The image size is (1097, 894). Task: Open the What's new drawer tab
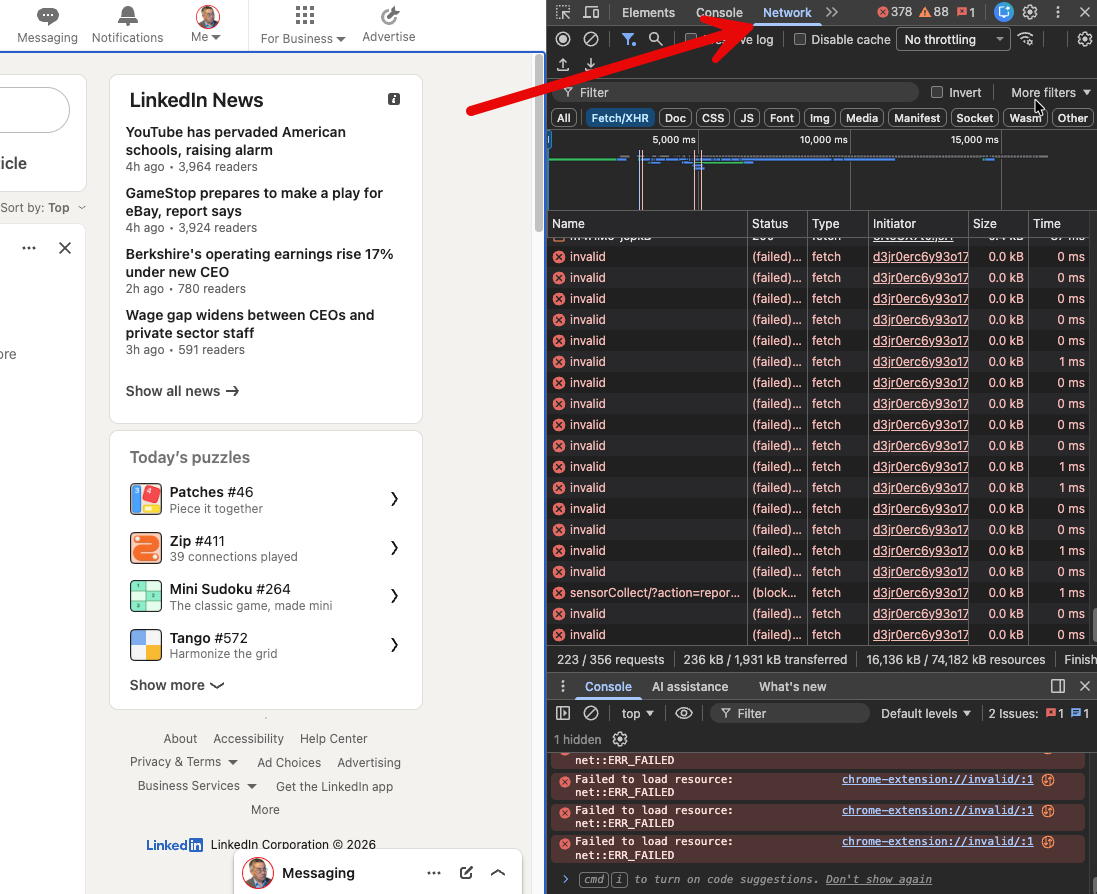793,687
